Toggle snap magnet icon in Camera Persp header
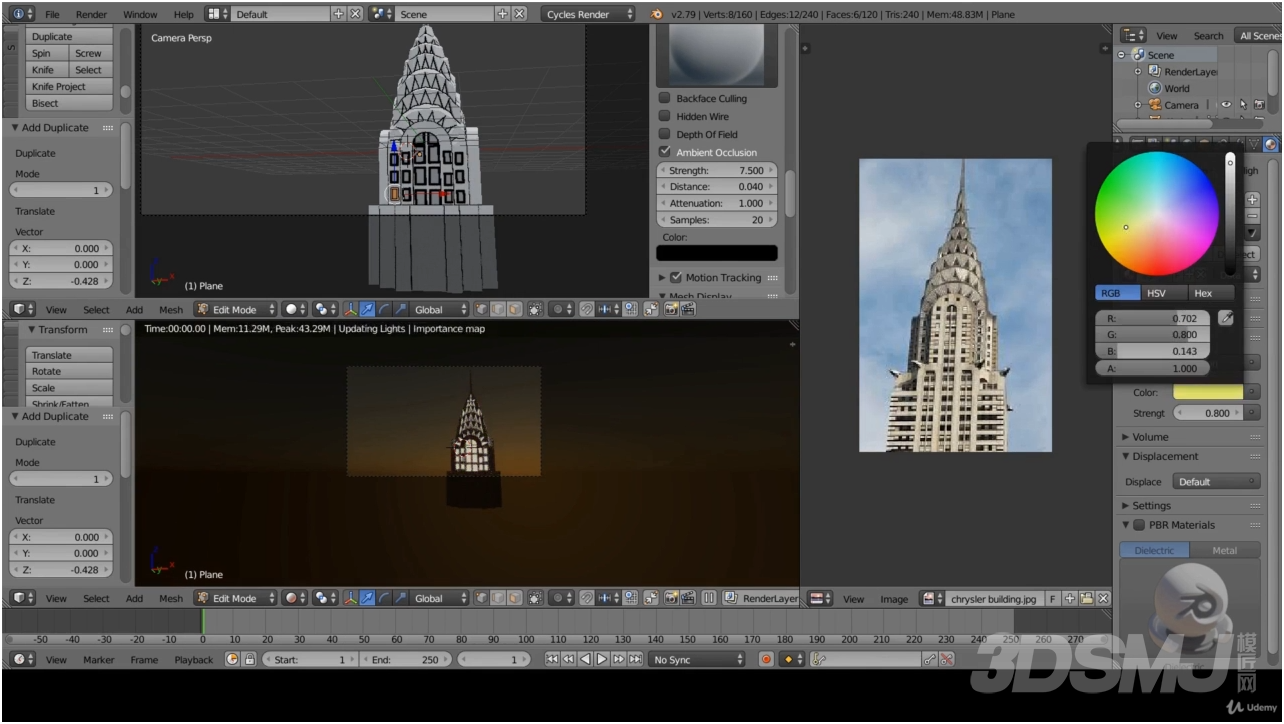This screenshot has height=724, width=1284. (x=586, y=310)
